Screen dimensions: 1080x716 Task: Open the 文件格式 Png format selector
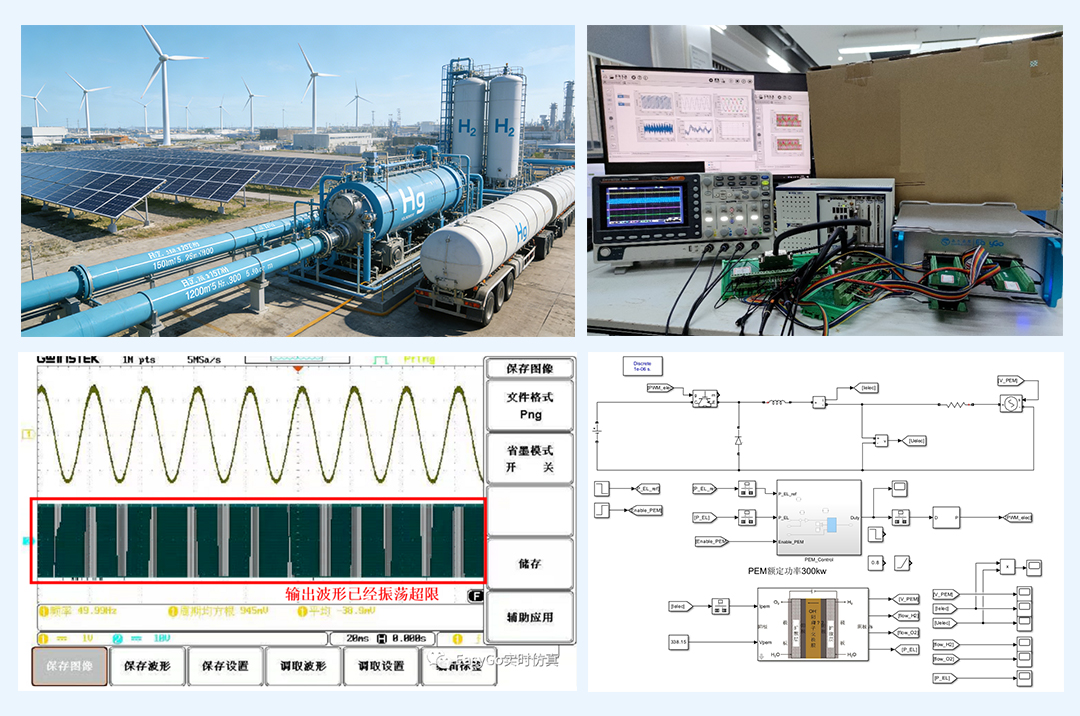coord(530,406)
